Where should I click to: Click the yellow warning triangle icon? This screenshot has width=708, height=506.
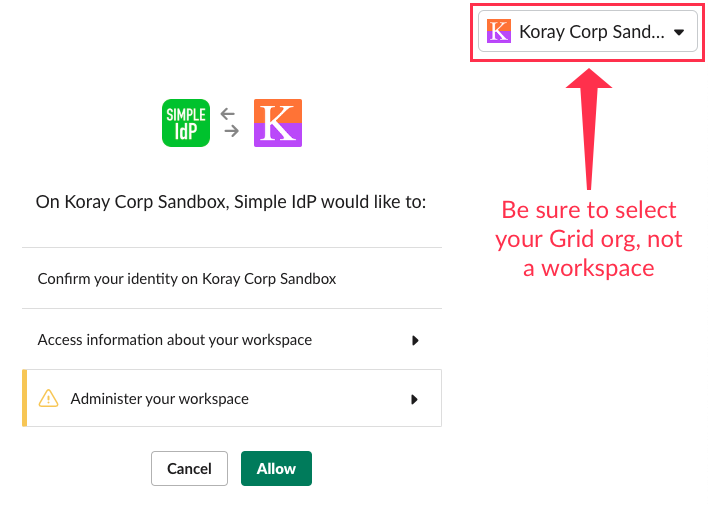tap(48, 399)
